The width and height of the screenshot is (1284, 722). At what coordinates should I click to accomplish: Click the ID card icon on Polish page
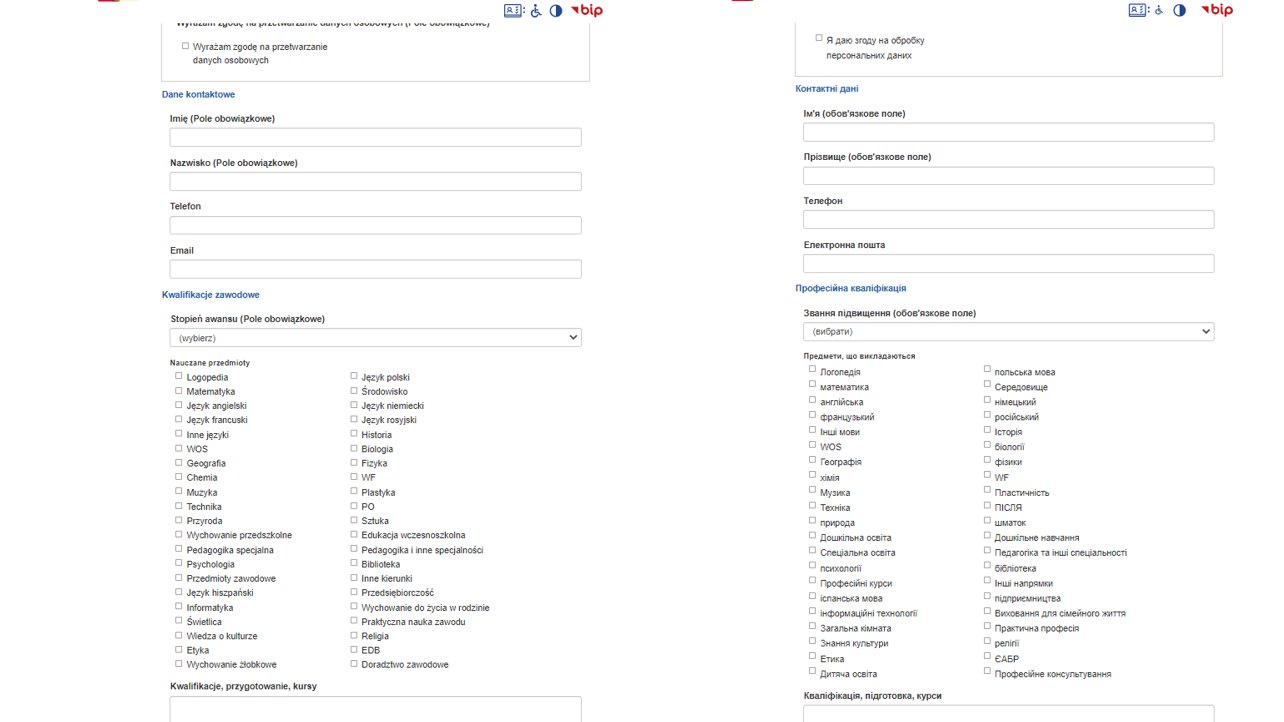click(x=513, y=10)
